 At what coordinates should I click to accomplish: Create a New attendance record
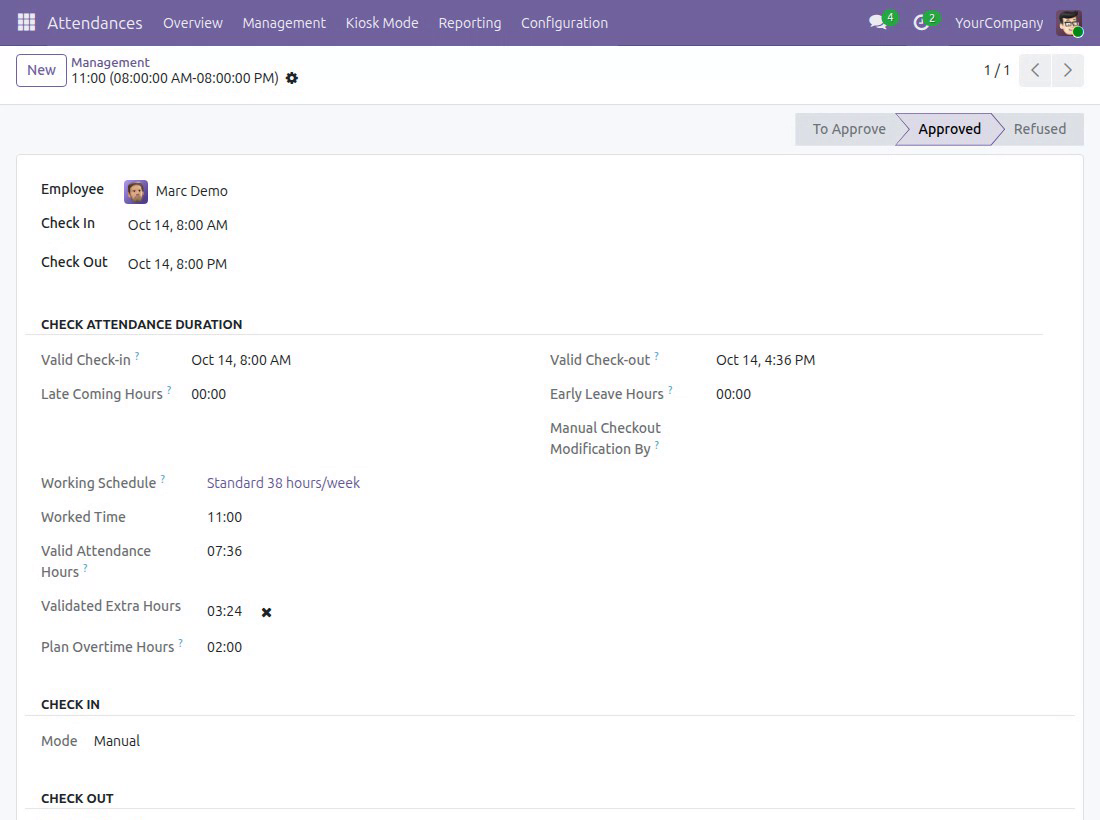point(41,70)
